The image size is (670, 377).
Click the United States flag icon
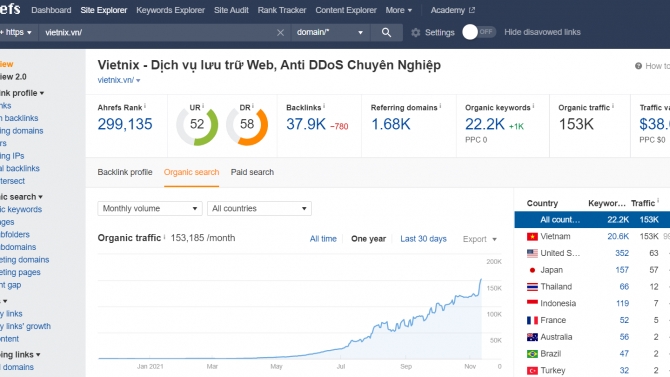coord(532,253)
